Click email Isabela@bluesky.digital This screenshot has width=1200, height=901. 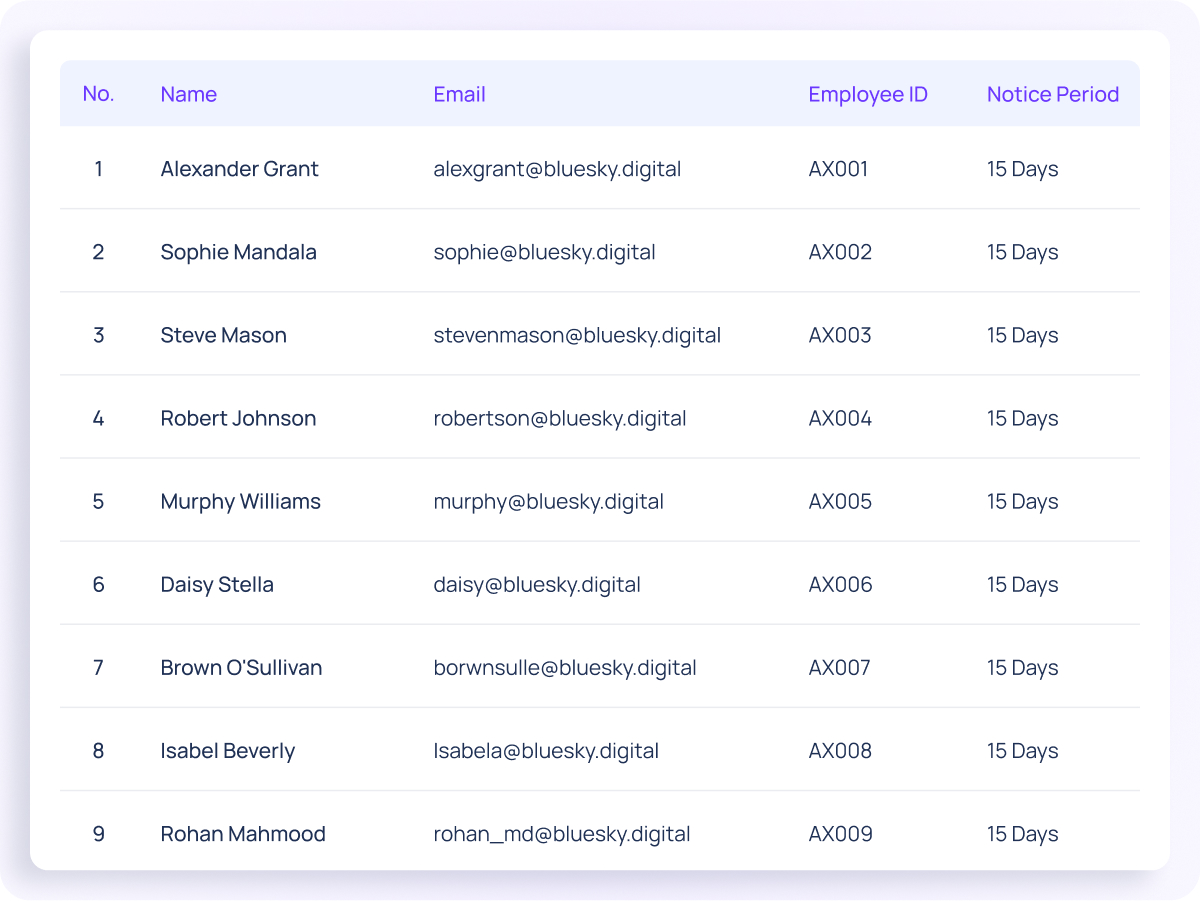546,751
